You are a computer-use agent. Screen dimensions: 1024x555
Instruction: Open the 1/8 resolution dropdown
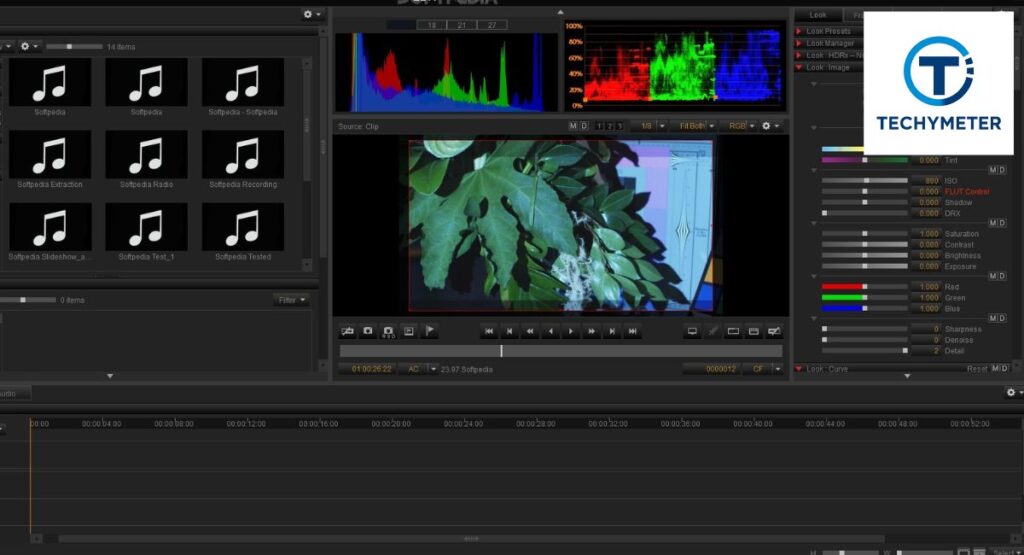point(650,126)
